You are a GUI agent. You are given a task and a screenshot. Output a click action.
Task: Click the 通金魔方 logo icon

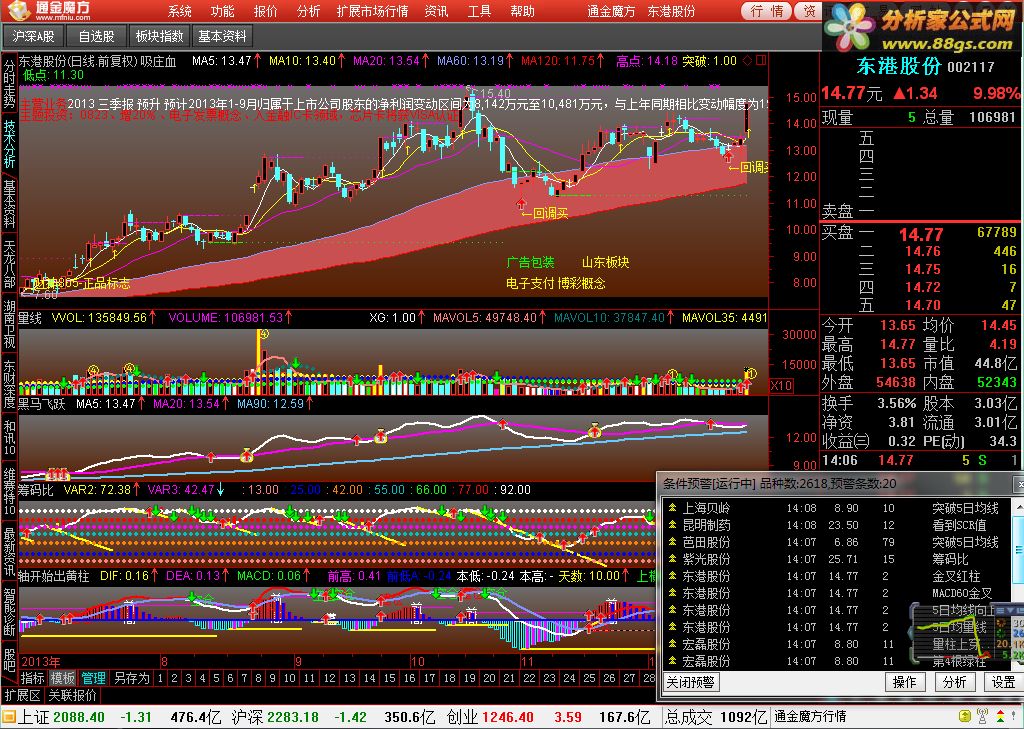click(x=20, y=10)
